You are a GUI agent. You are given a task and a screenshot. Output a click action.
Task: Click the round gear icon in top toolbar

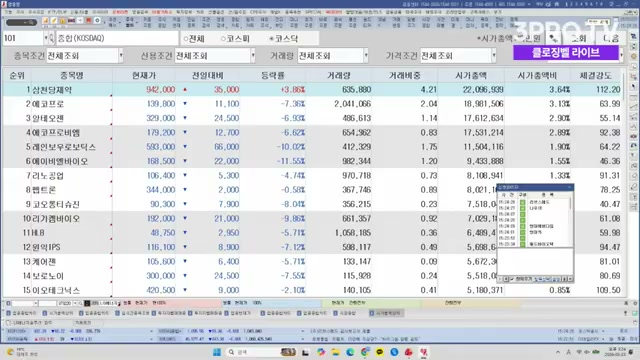pos(97,20)
